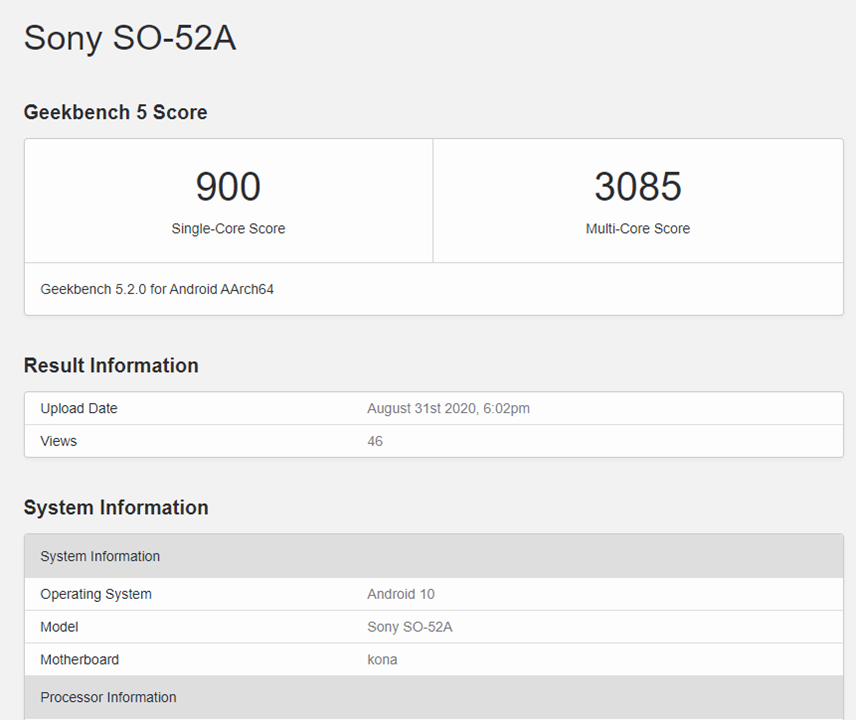Image resolution: width=856 pixels, height=720 pixels.
Task: Click the Motherboard row label
Action: click(x=80, y=659)
